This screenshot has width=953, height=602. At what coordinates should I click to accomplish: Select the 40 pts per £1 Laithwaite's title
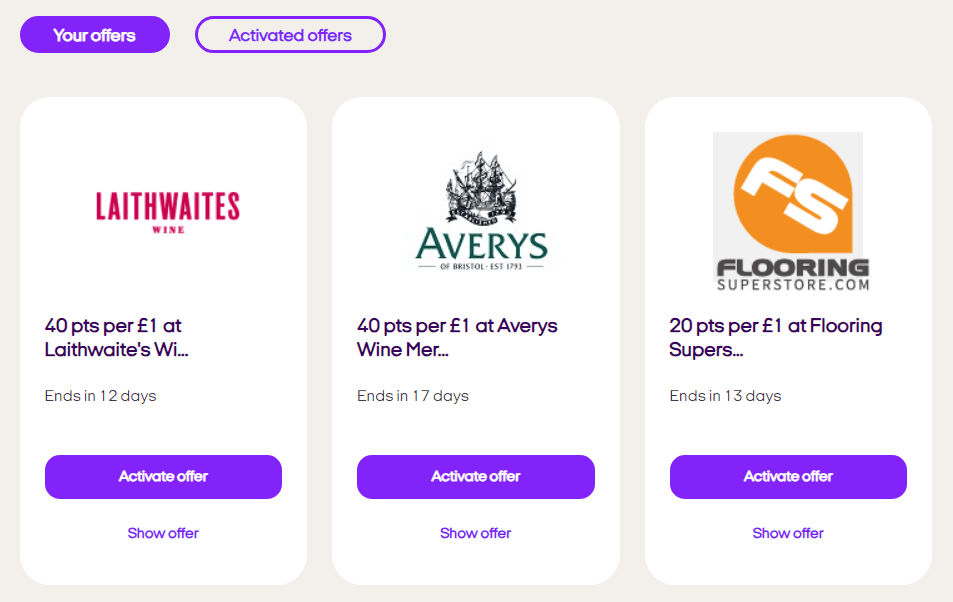click(117, 337)
